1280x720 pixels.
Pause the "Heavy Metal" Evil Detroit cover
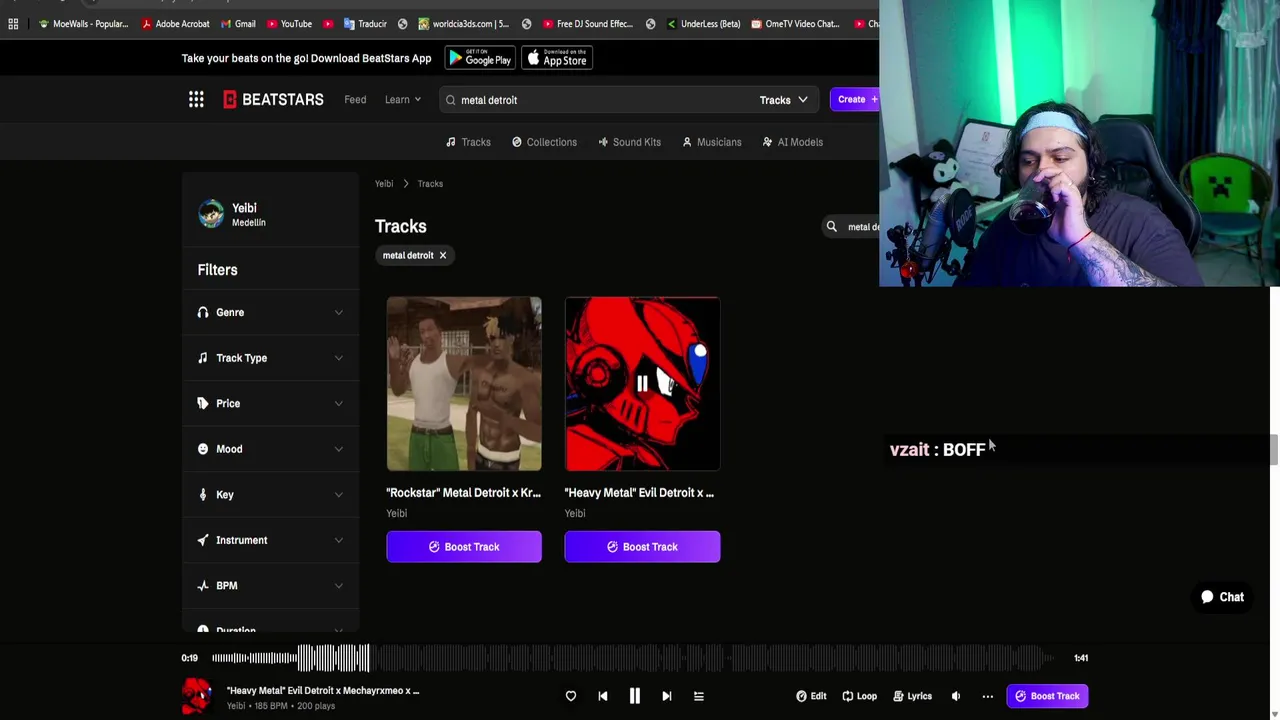point(642,383)
